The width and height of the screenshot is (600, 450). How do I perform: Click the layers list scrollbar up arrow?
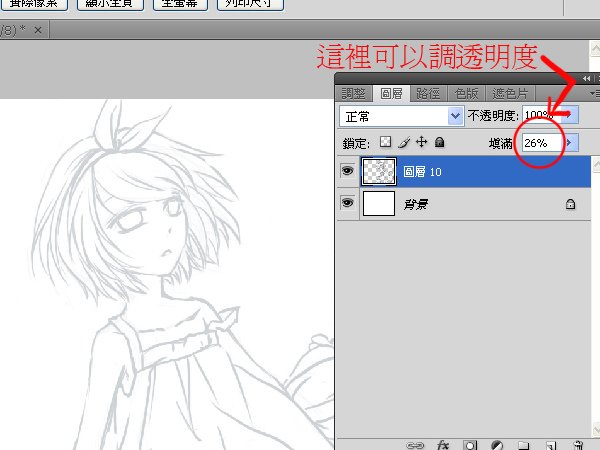coord(596,165)
